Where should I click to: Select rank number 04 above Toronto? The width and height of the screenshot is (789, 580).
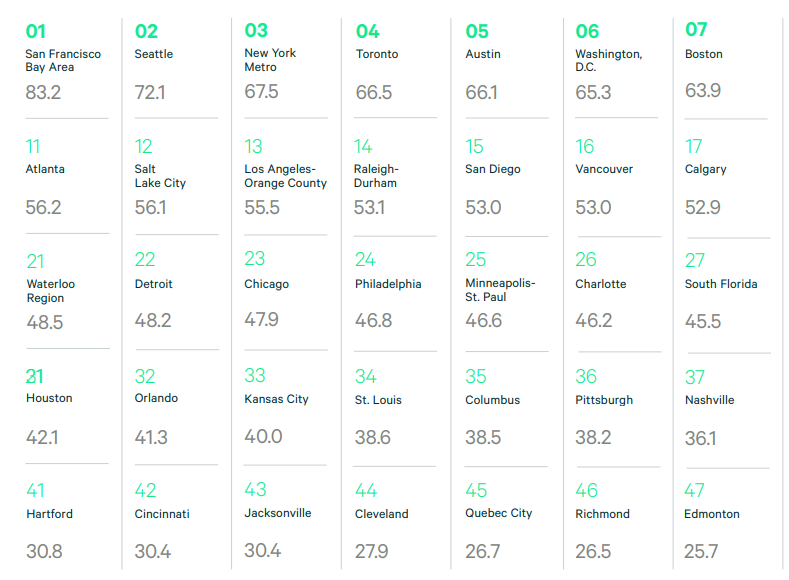tap(367, 31)
